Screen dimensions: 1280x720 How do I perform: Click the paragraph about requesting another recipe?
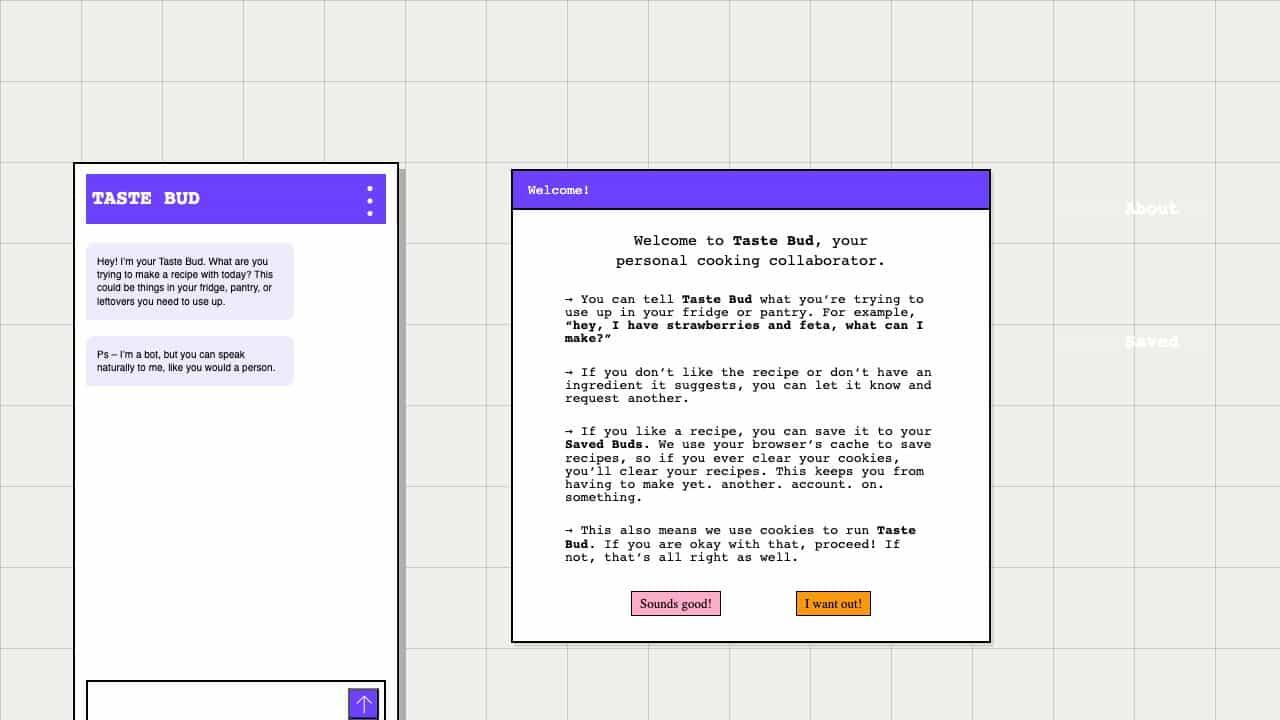(x=747, y=385)
